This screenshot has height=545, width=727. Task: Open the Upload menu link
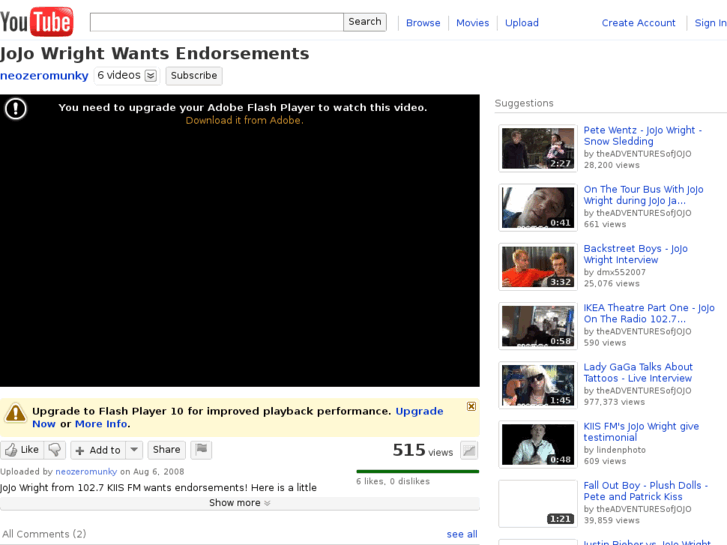point(522,23)
